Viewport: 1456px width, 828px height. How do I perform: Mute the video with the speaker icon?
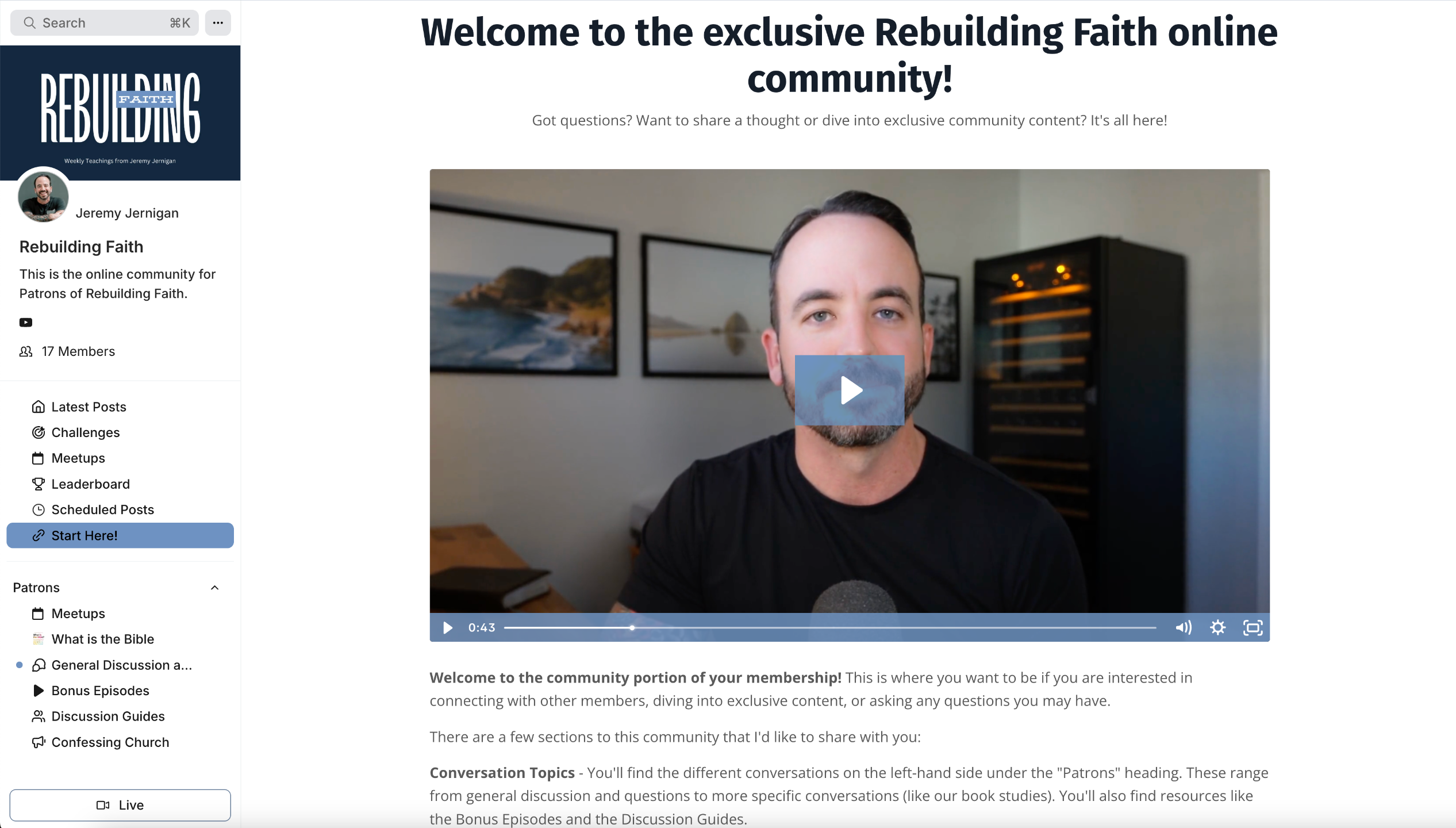(1184, 627)
